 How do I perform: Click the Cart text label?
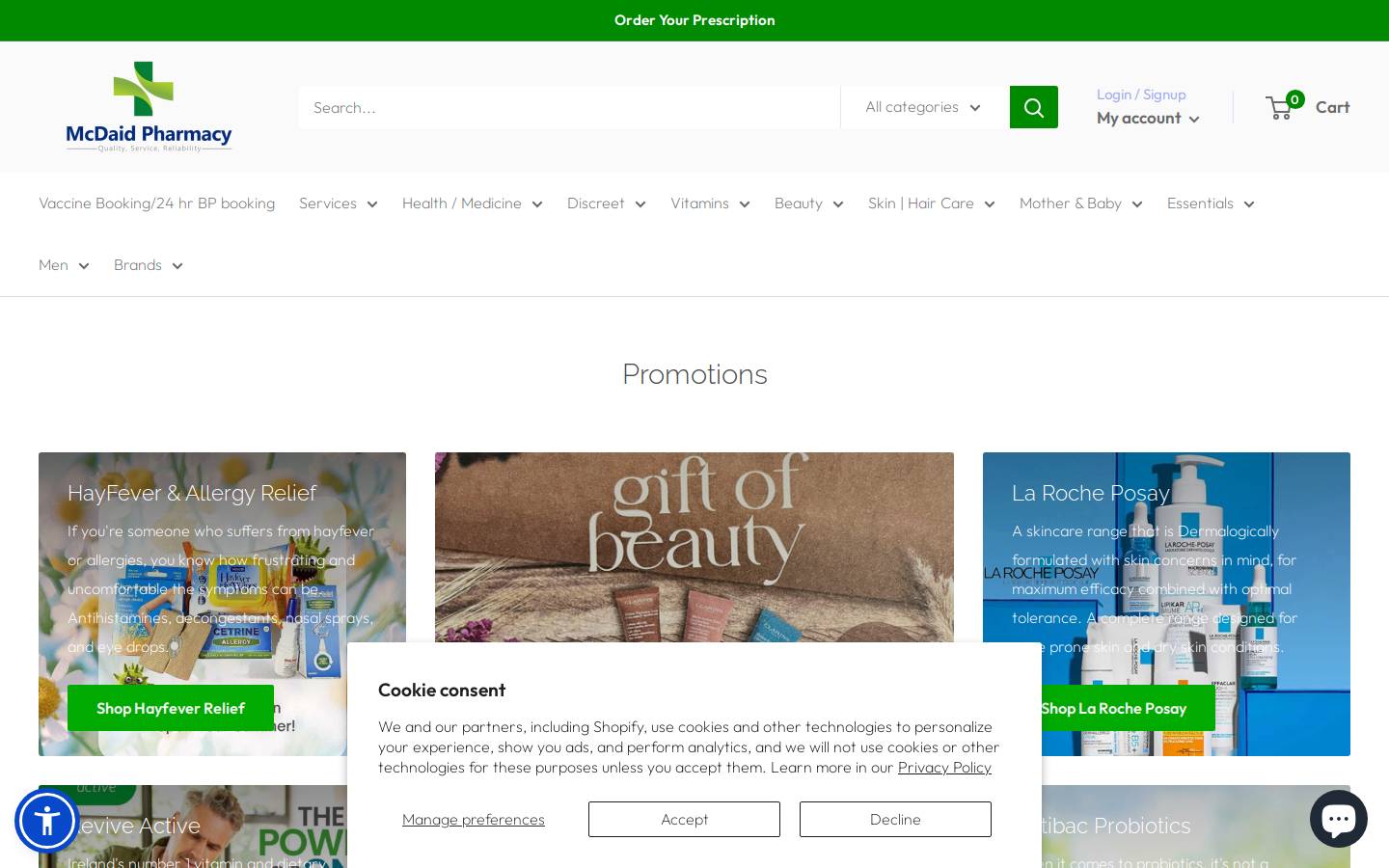1332,107
